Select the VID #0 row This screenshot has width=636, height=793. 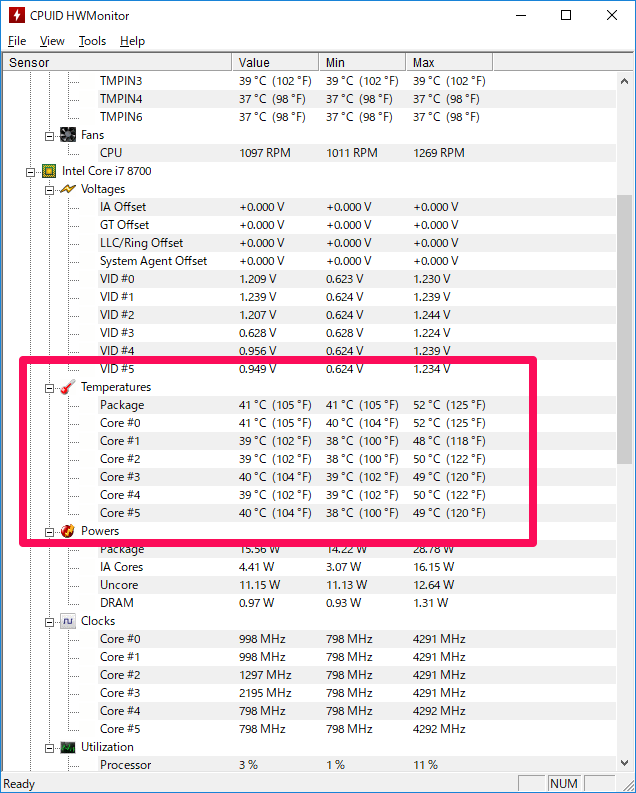coord(357,279)
